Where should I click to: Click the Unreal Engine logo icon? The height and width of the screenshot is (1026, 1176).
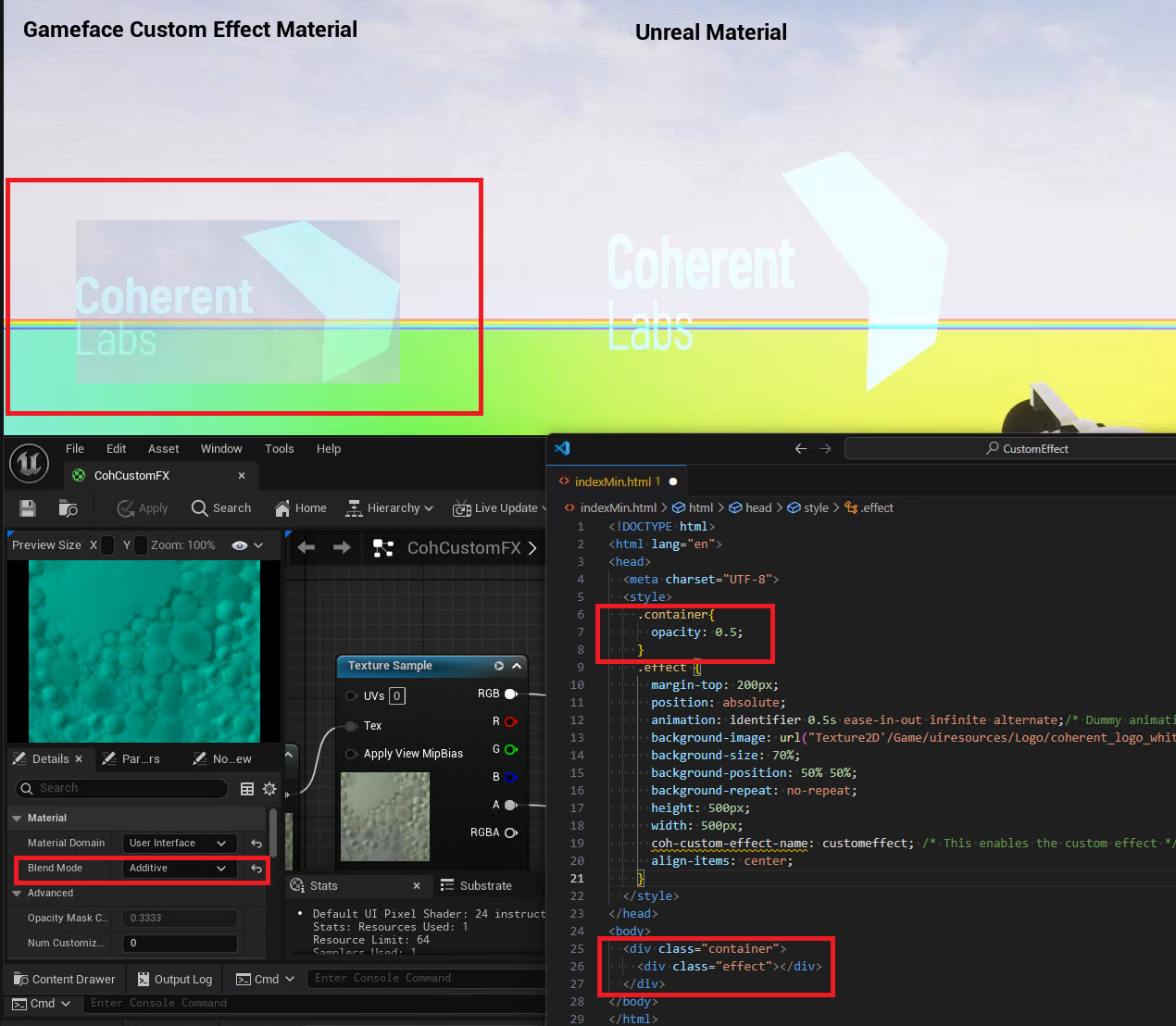point(29,462)
